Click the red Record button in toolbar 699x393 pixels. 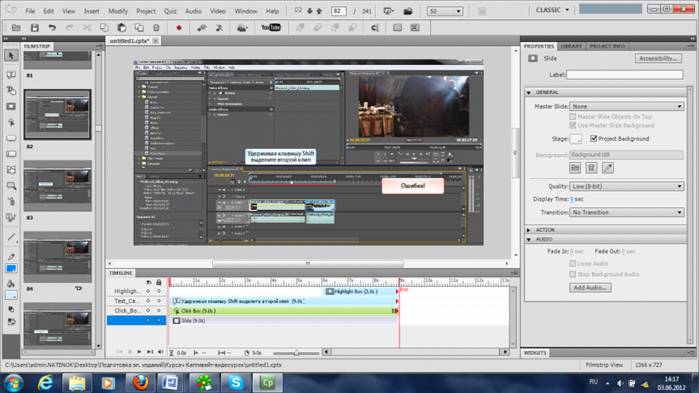click(179, 28)
